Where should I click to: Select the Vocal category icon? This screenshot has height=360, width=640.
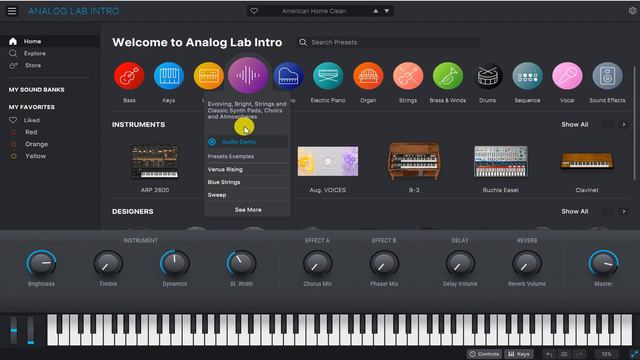567,76
